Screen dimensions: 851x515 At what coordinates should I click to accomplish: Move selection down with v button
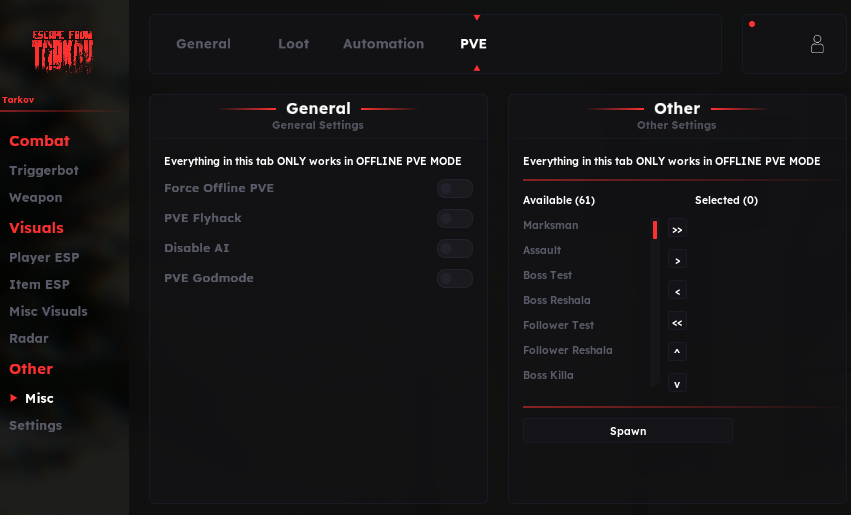[677, 384]
